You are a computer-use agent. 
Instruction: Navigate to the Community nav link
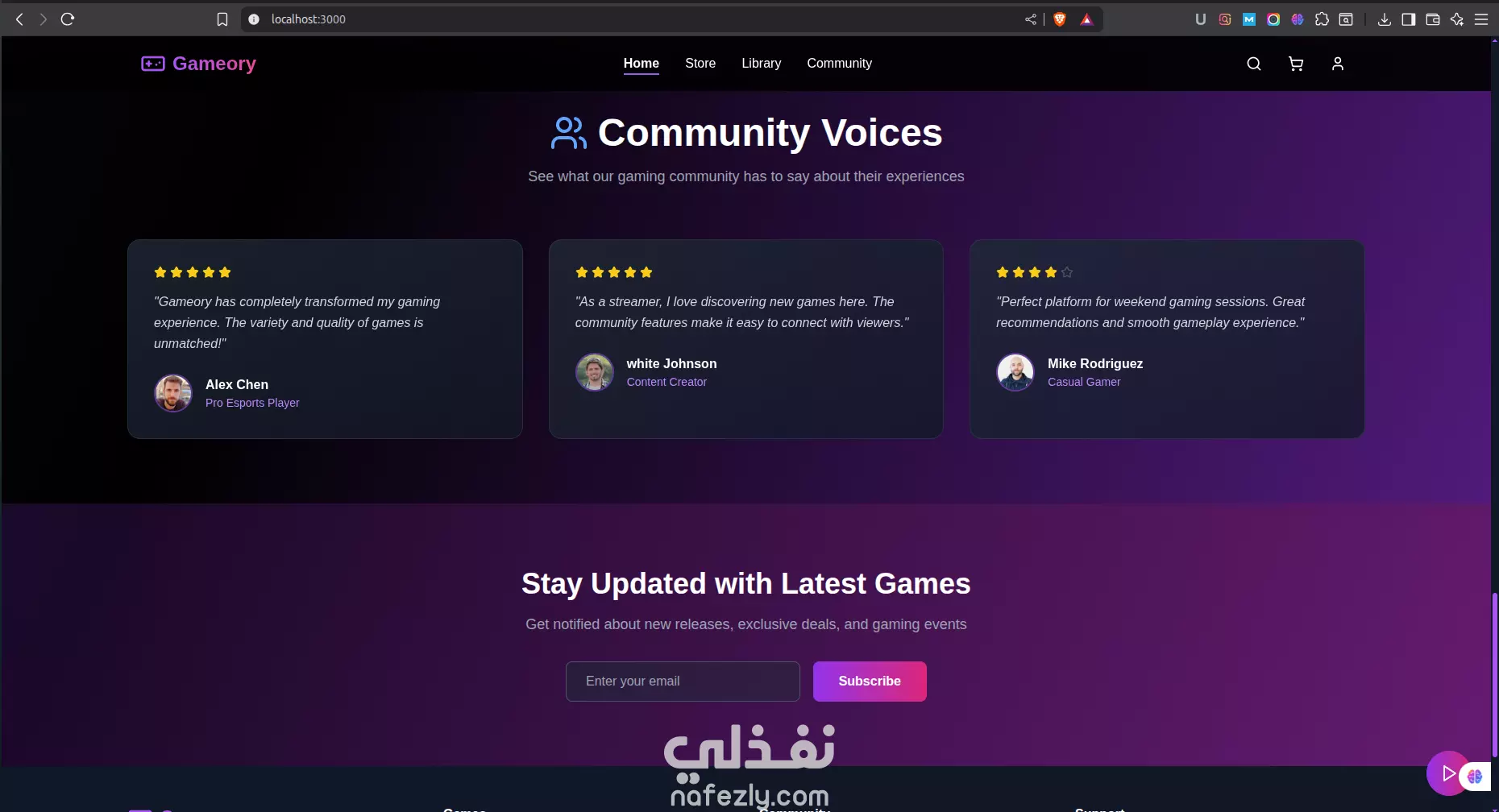coord(839,64)
